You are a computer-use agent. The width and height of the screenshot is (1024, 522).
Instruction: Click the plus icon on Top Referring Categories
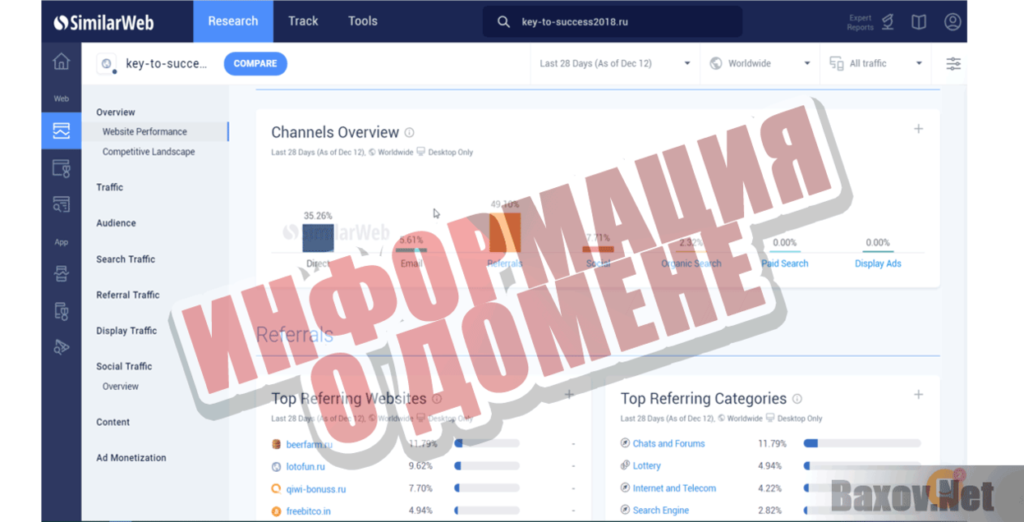tap(918, 395)
